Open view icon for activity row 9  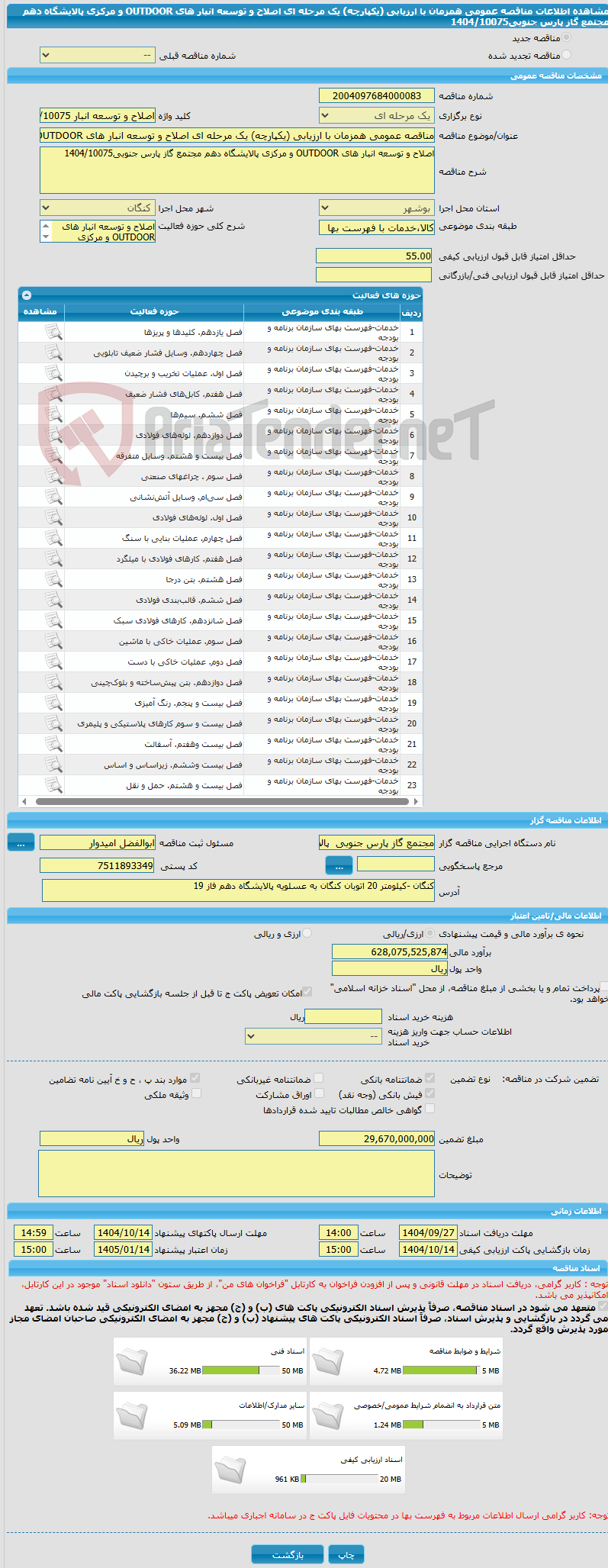[53, 497]
